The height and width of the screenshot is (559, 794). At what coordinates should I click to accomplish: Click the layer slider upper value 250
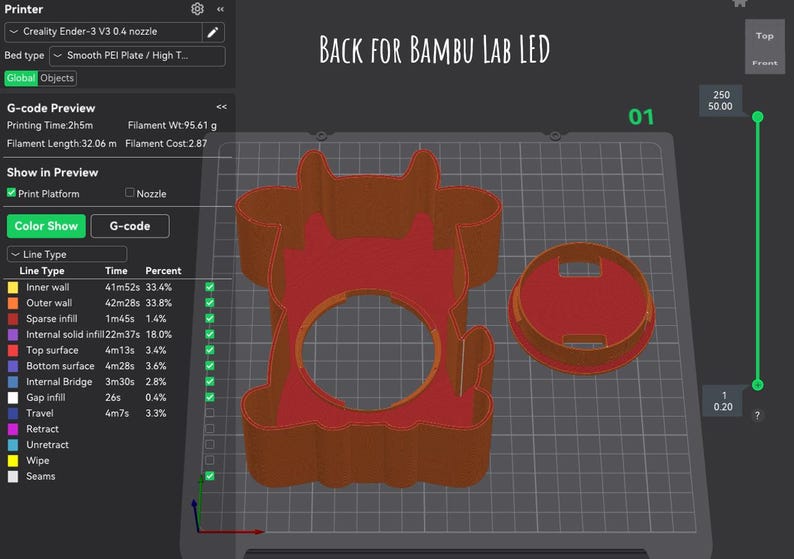click(x=721, y=95)
